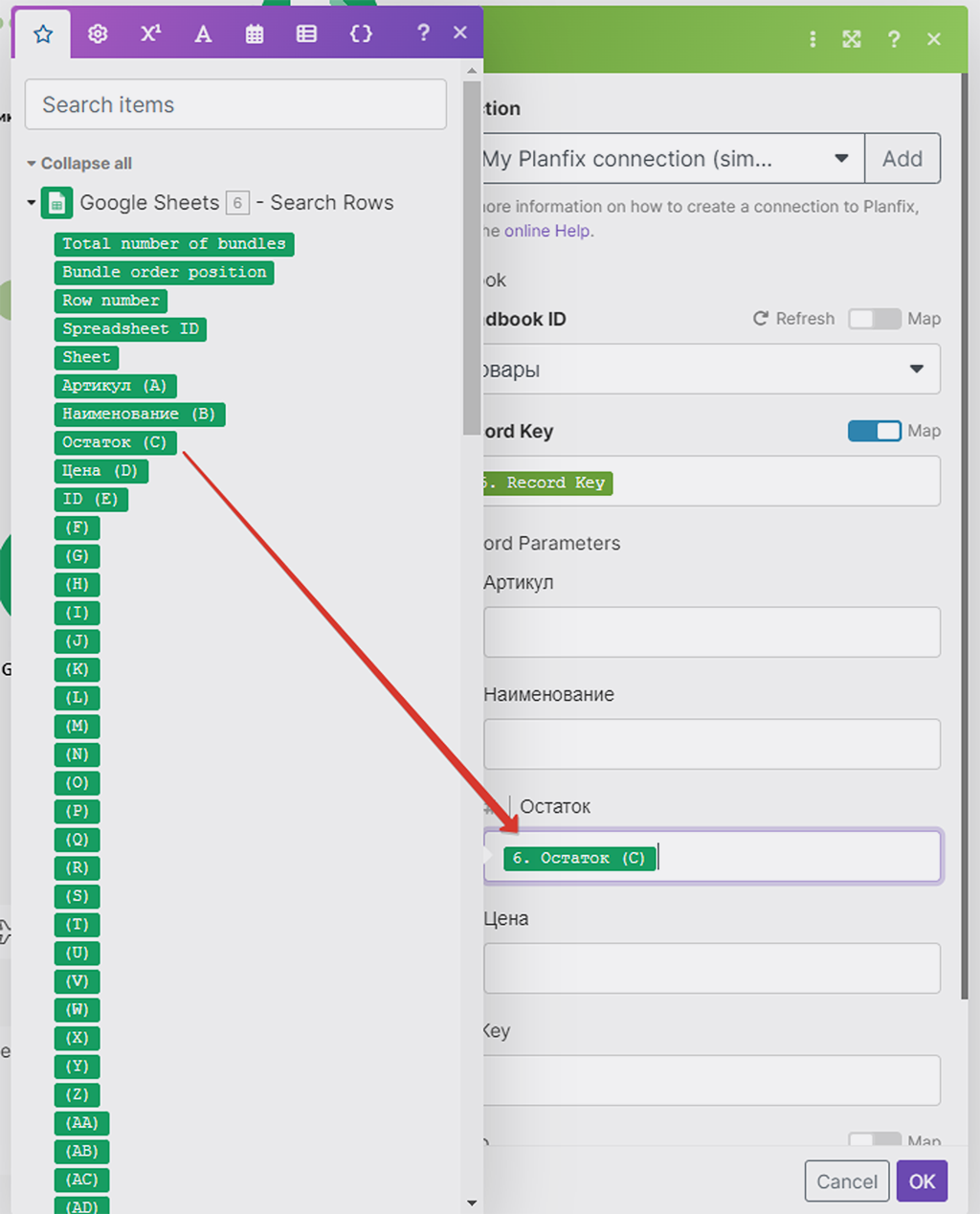Open the custom variables braces tab
Viewport: 980px width, 1214px height.
click(x=361, y=34)
